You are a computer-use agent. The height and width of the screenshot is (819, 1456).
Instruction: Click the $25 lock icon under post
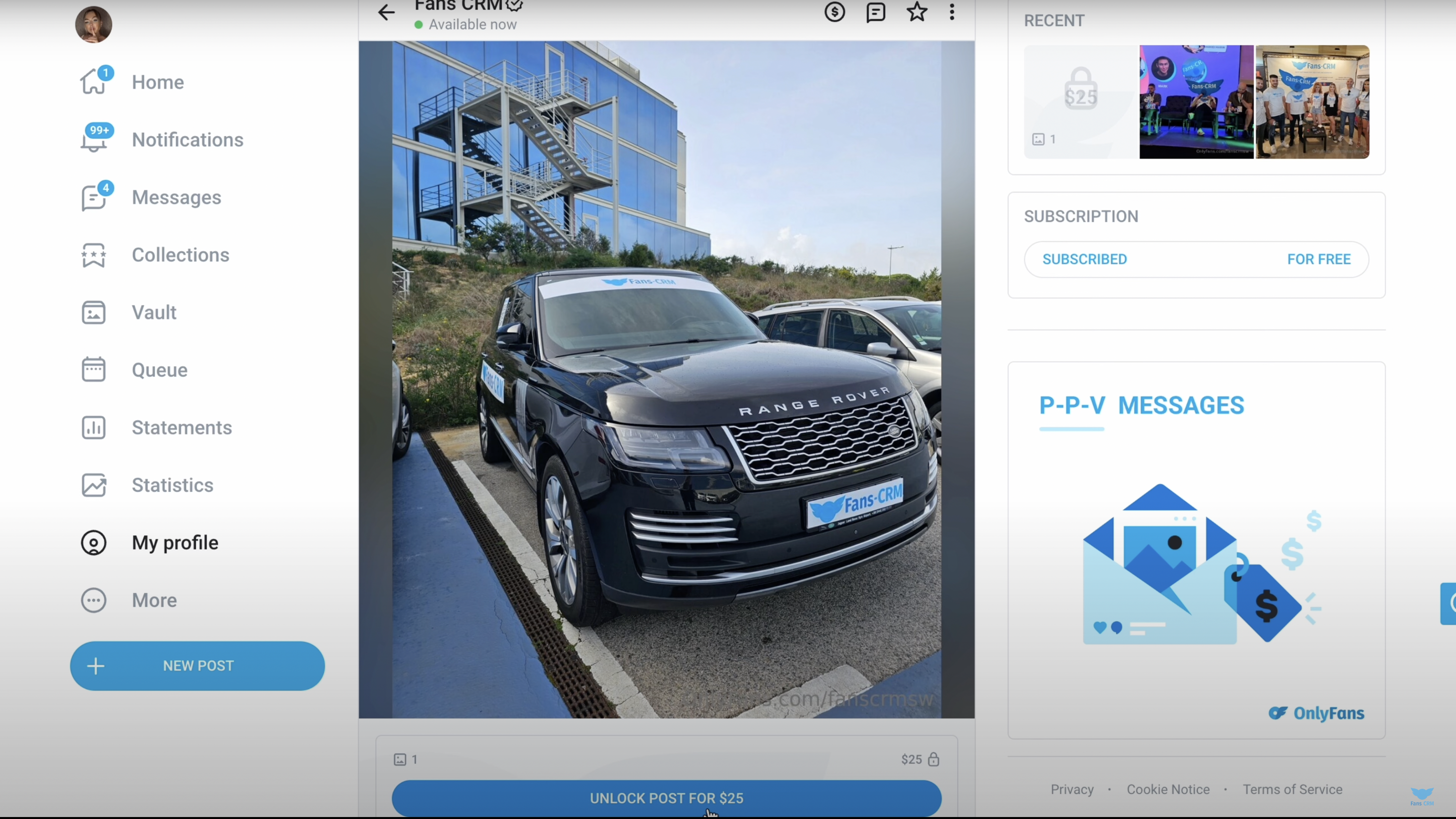point(934,759)
